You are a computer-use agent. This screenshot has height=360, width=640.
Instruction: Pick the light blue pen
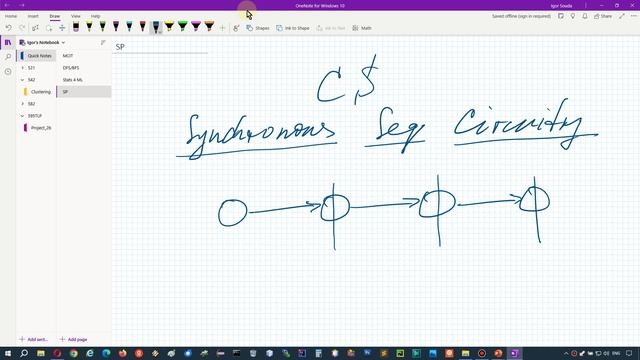coord(129,27)
